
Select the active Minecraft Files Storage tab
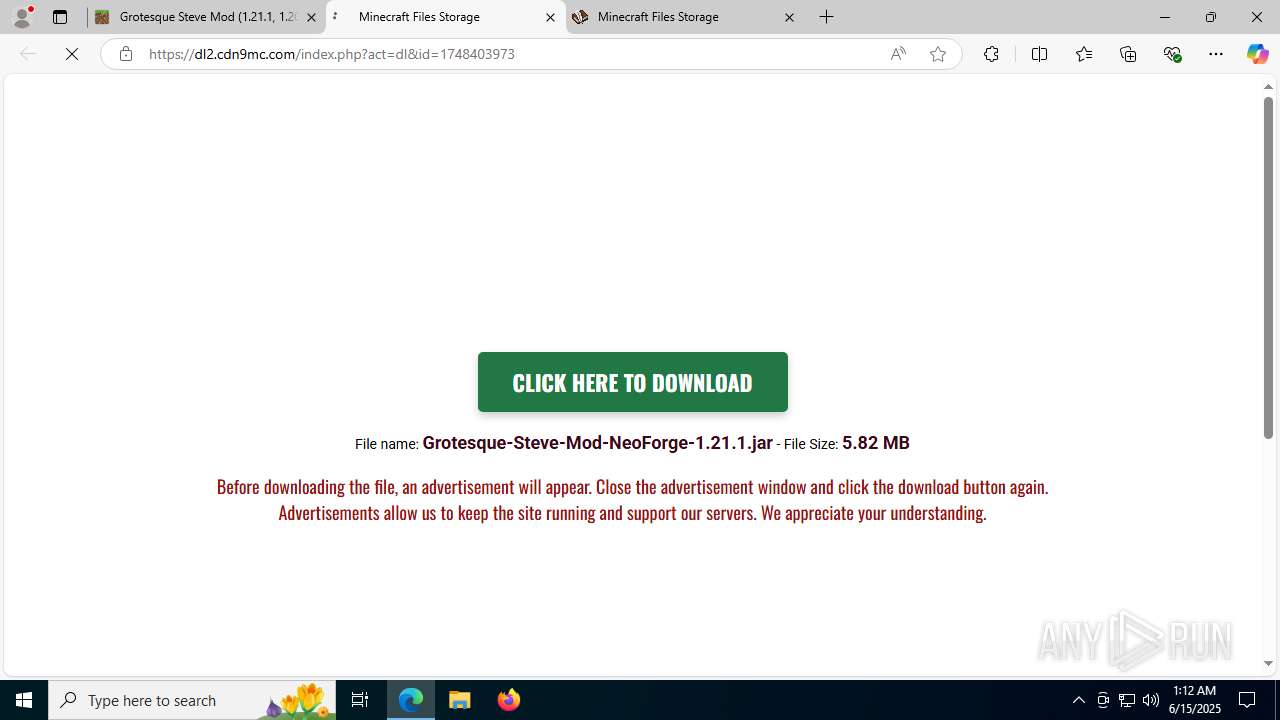[x=446, y=17]
